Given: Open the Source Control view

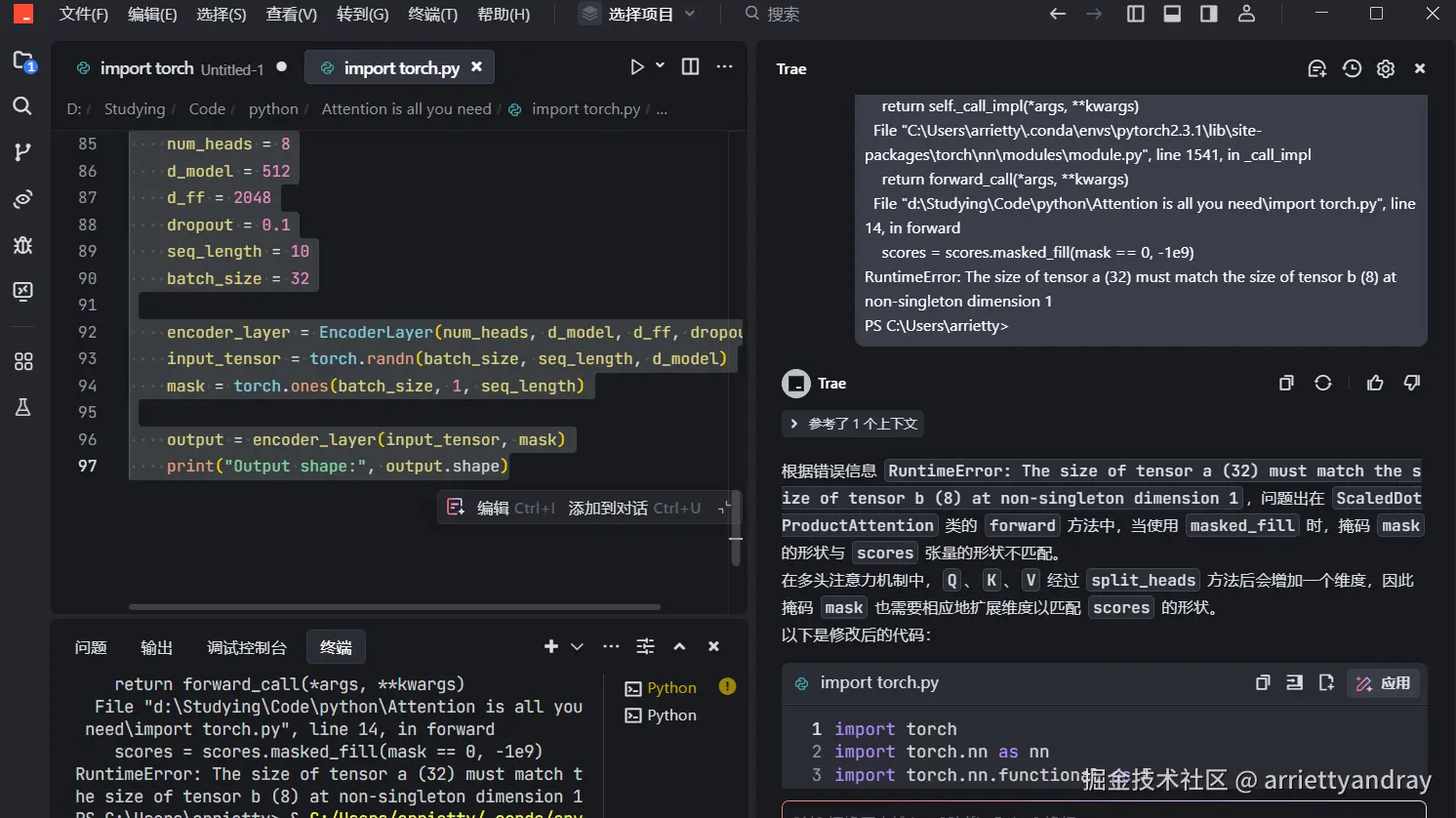Looking at the screenshot, I should pyautogui.click(x=22, y=152).
